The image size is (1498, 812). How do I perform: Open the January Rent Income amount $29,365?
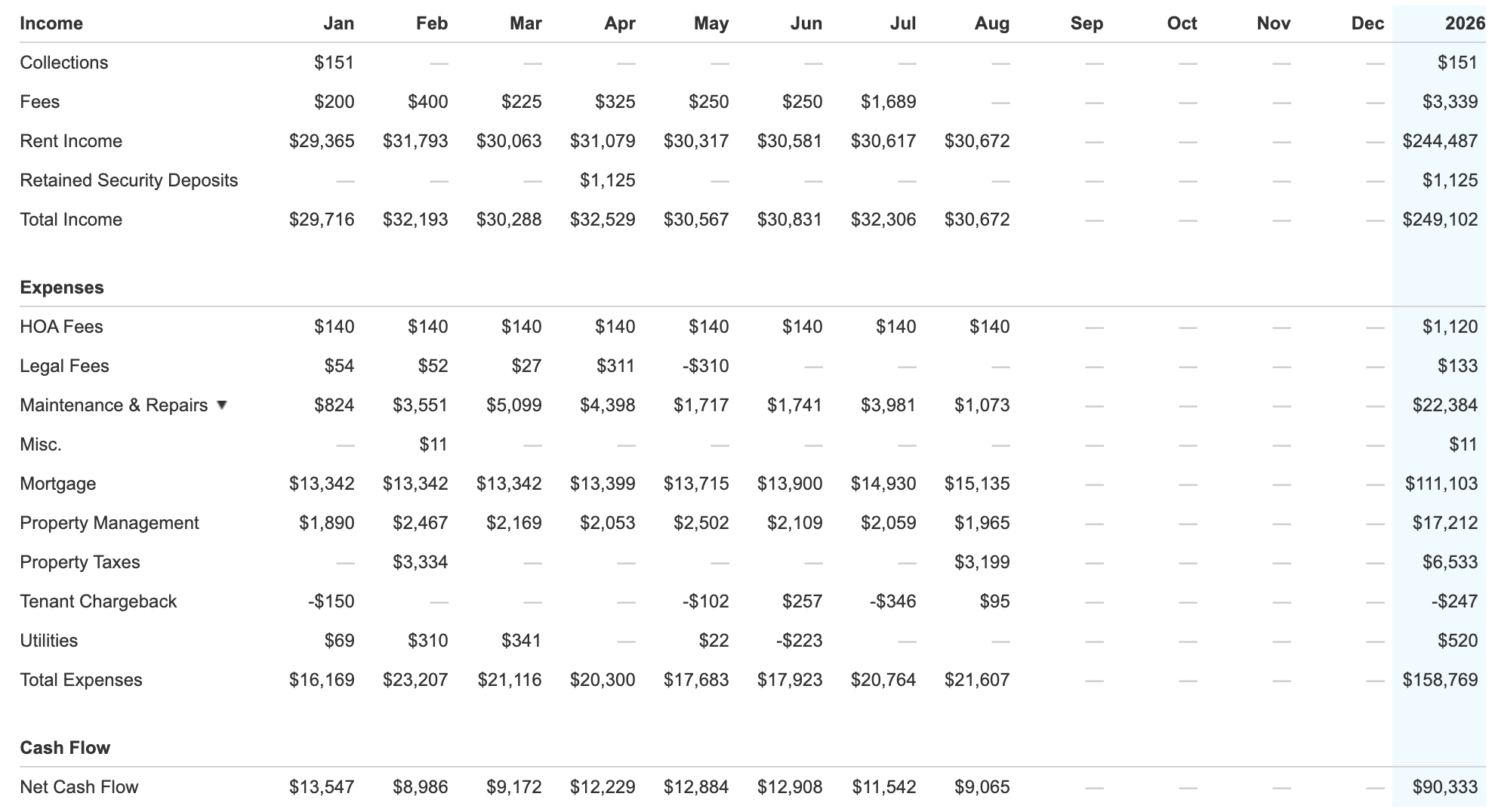click(322, 141)
